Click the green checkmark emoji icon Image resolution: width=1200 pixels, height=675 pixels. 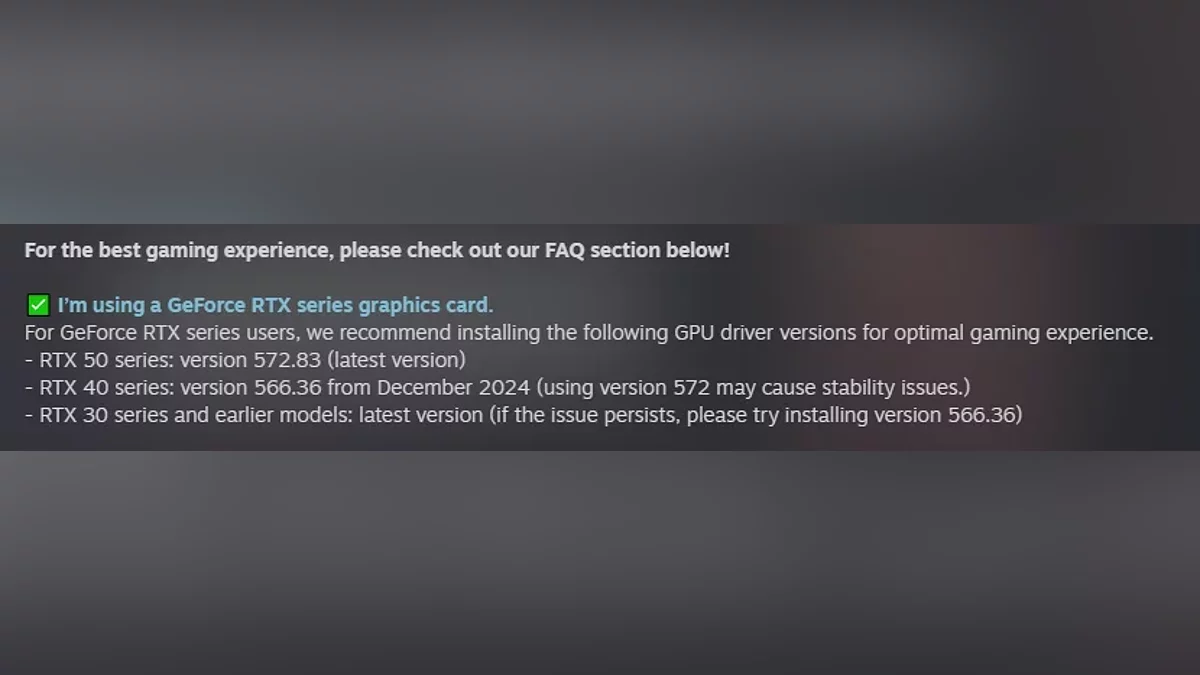coord(38,305)
